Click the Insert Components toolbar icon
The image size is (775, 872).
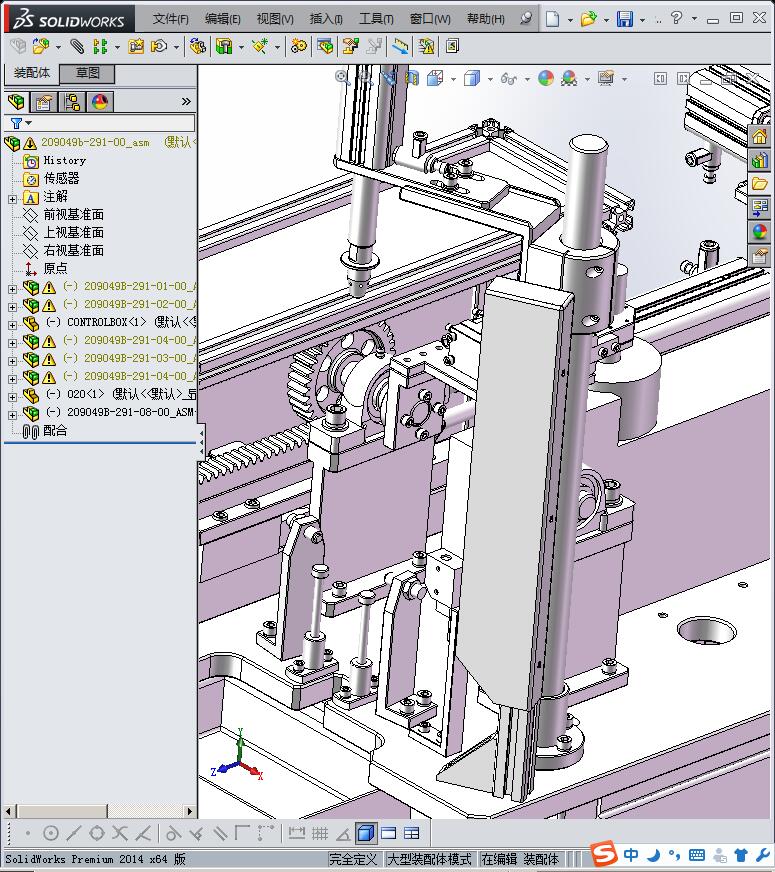pos(41,46)
